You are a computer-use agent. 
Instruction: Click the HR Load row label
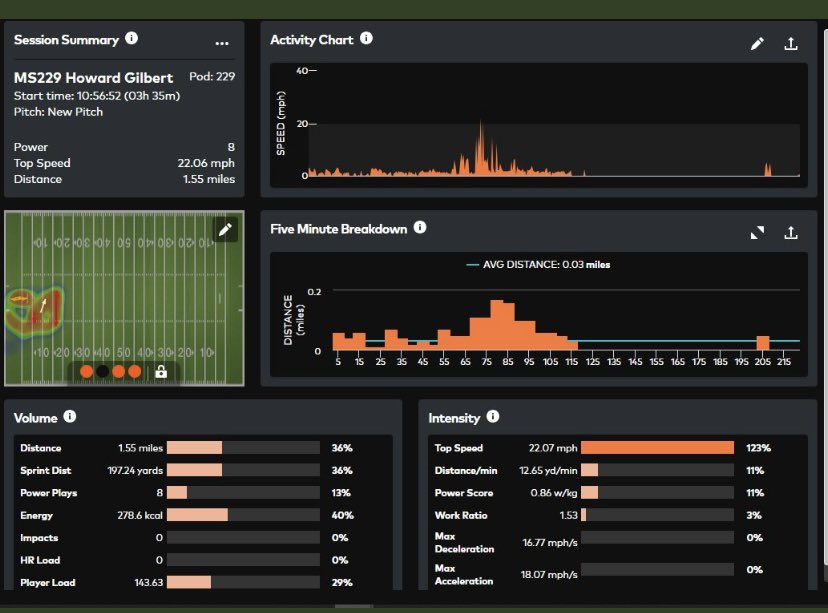40,560
